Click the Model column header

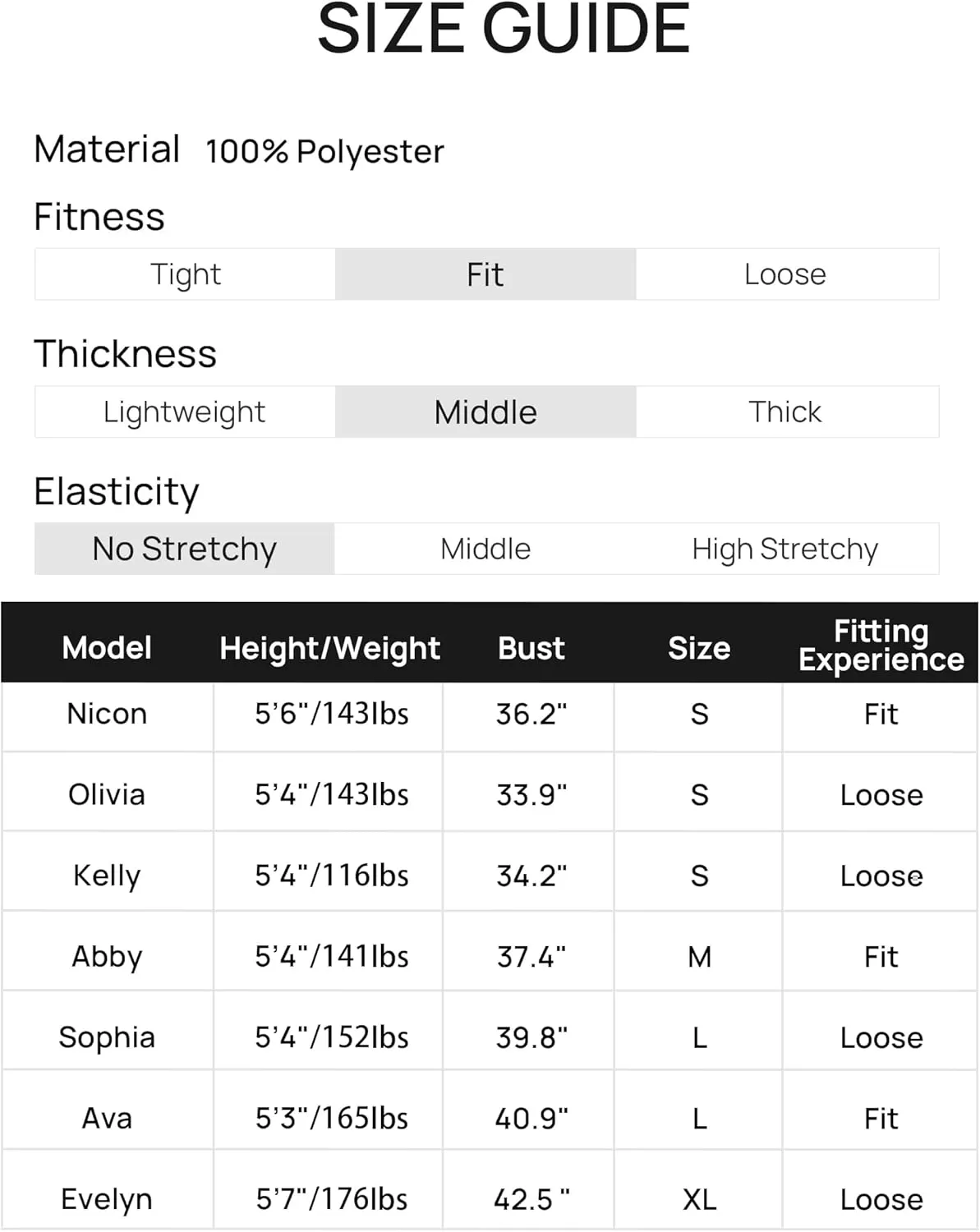coord(107,648)
